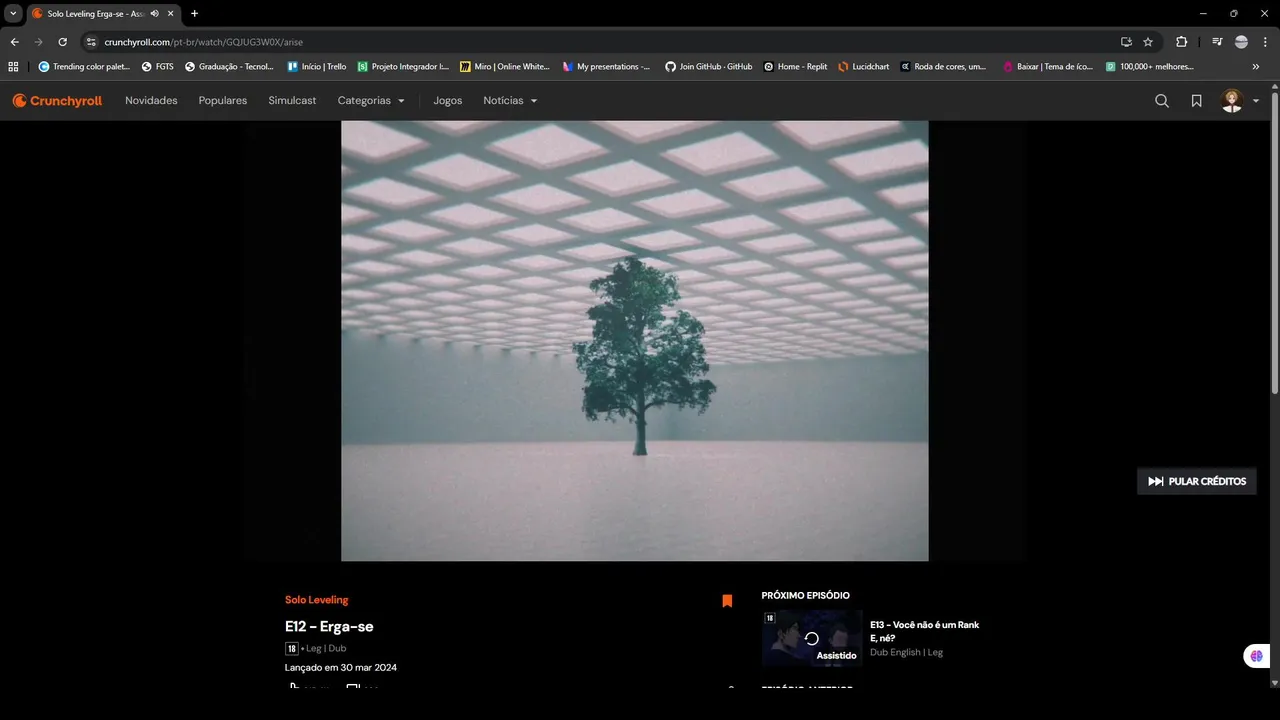1280x720 pixels.
Task: Click the Crunchyroll logo
Action: coord(57,101)
